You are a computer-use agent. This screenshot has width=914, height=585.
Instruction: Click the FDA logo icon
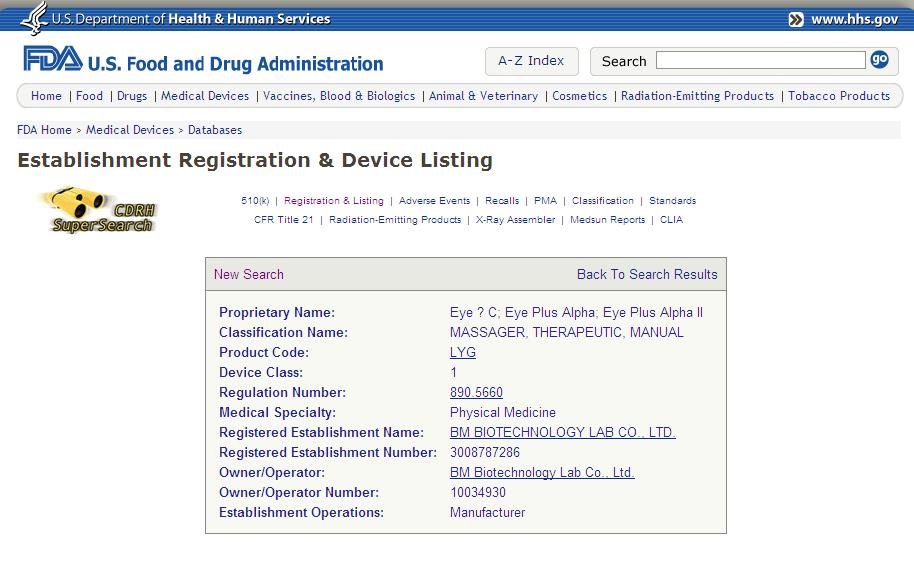(53, 59)
